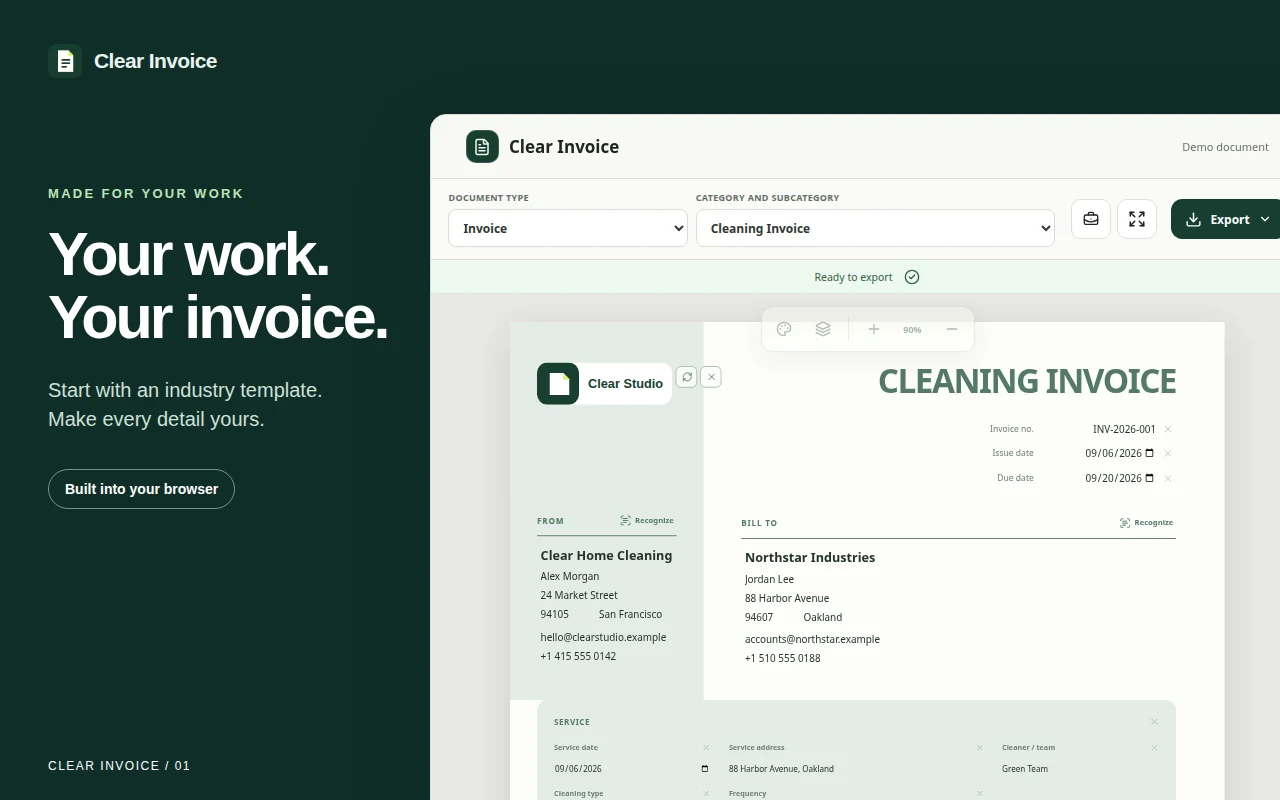Click the Clear Studio logo block
Image resolution: width=1280 pixels, height=800 pixels.
pos(604,384)
